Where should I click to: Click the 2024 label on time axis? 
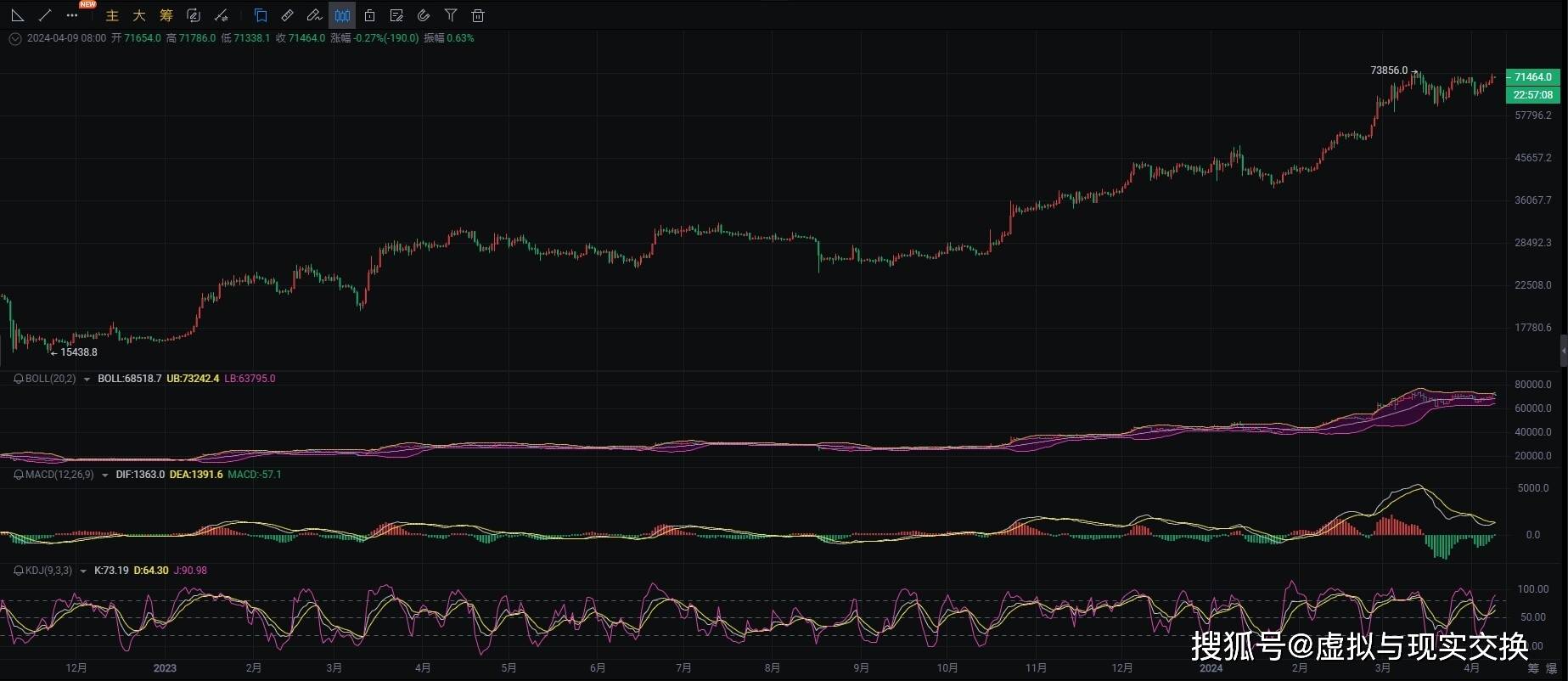[x=1211, y=668]
